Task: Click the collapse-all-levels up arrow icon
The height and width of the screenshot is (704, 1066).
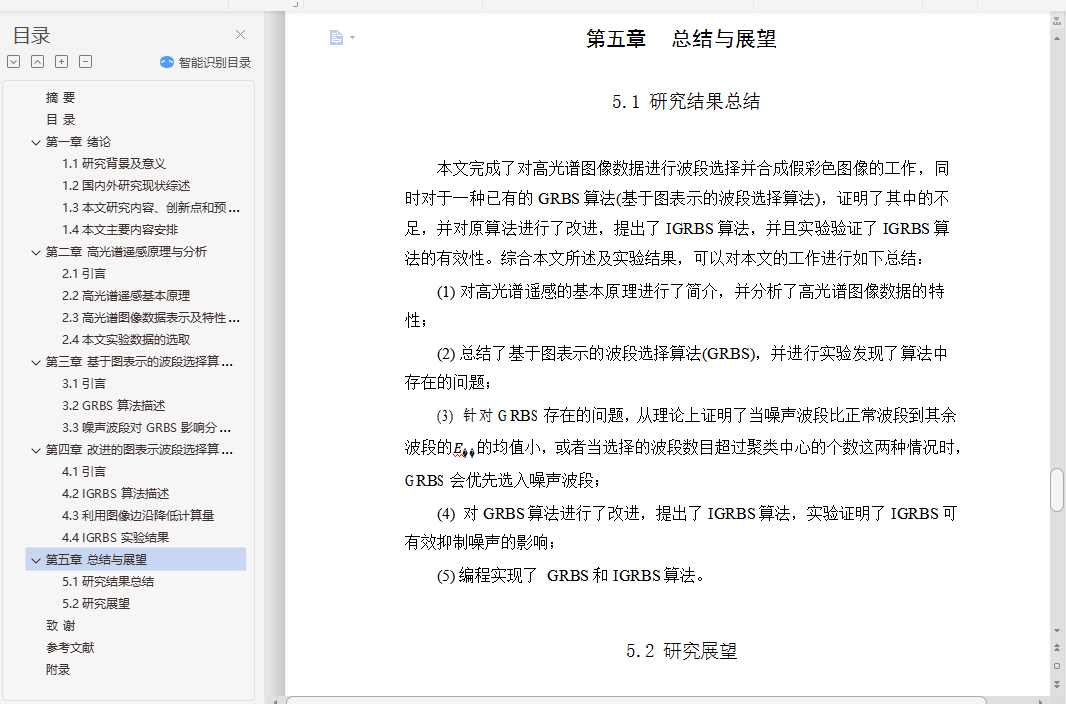Action: tap(37, 62)
